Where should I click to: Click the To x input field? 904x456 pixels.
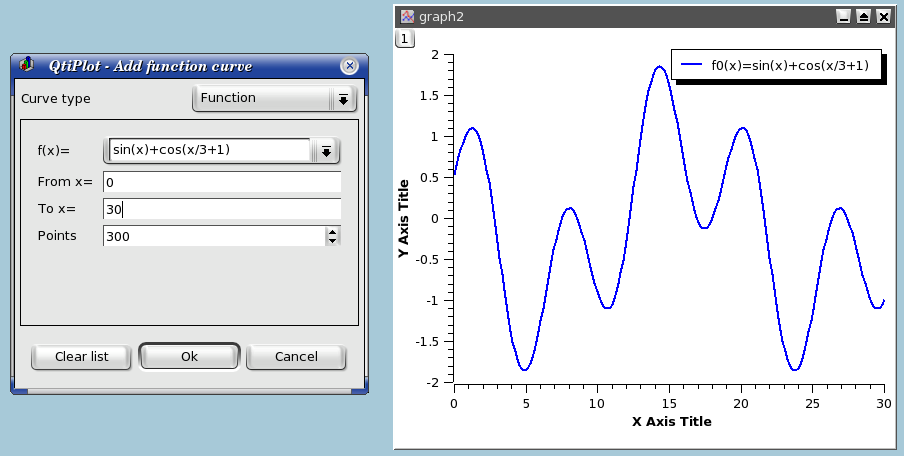coord(221,209)
